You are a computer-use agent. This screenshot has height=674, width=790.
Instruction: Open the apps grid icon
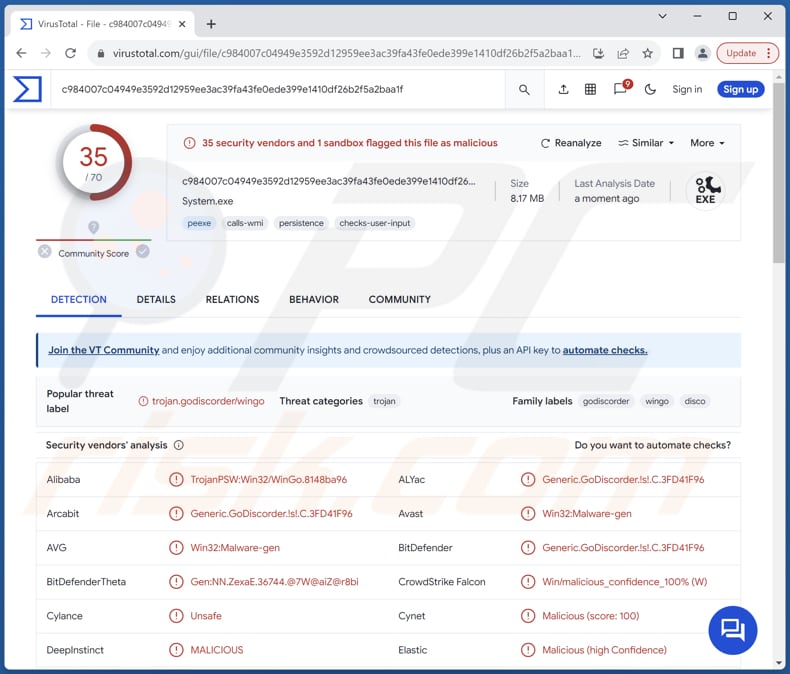pyautogui.click(x=590, y=90)
